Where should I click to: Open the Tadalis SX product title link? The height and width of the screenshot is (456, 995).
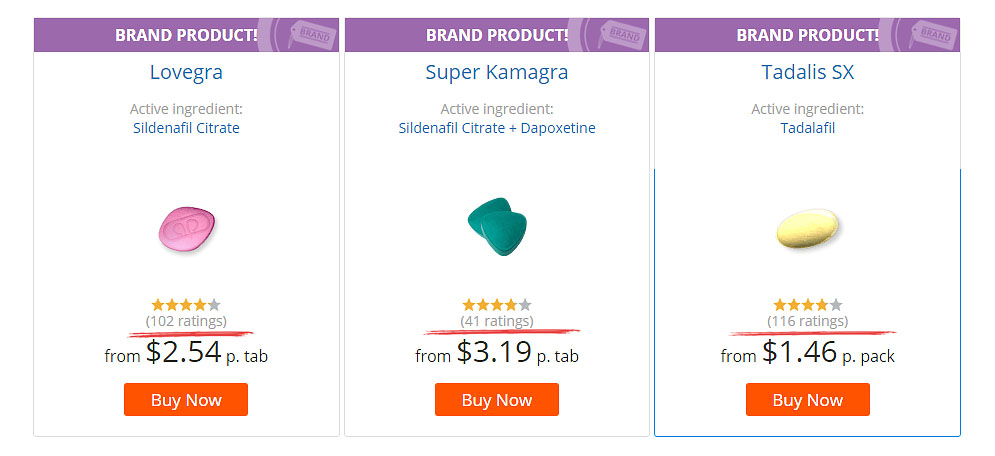808,72
